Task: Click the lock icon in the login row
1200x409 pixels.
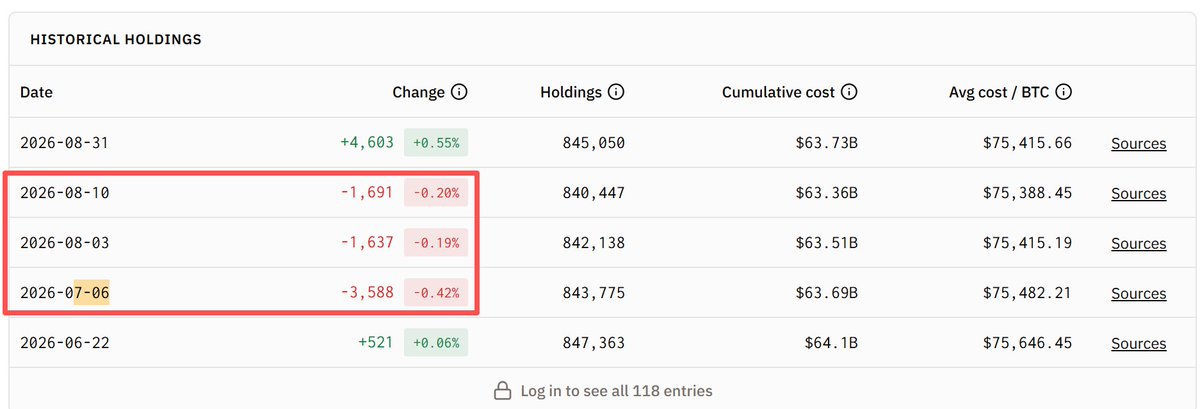Action: pyautogui.click(x=504, y=390)
